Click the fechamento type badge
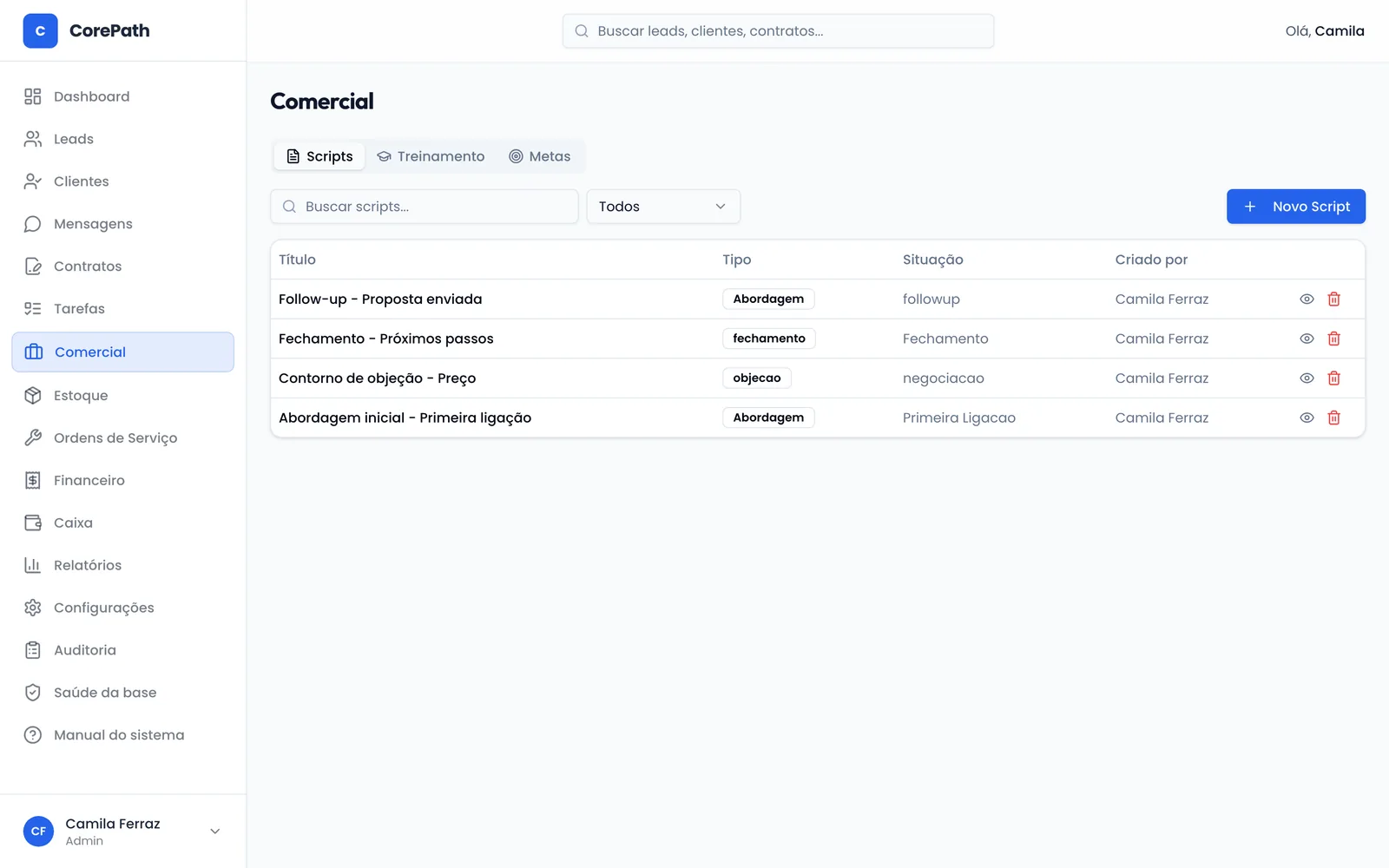Image resolution: width=1389 pixels, height=868 pixels. click(x=769, y=339)
